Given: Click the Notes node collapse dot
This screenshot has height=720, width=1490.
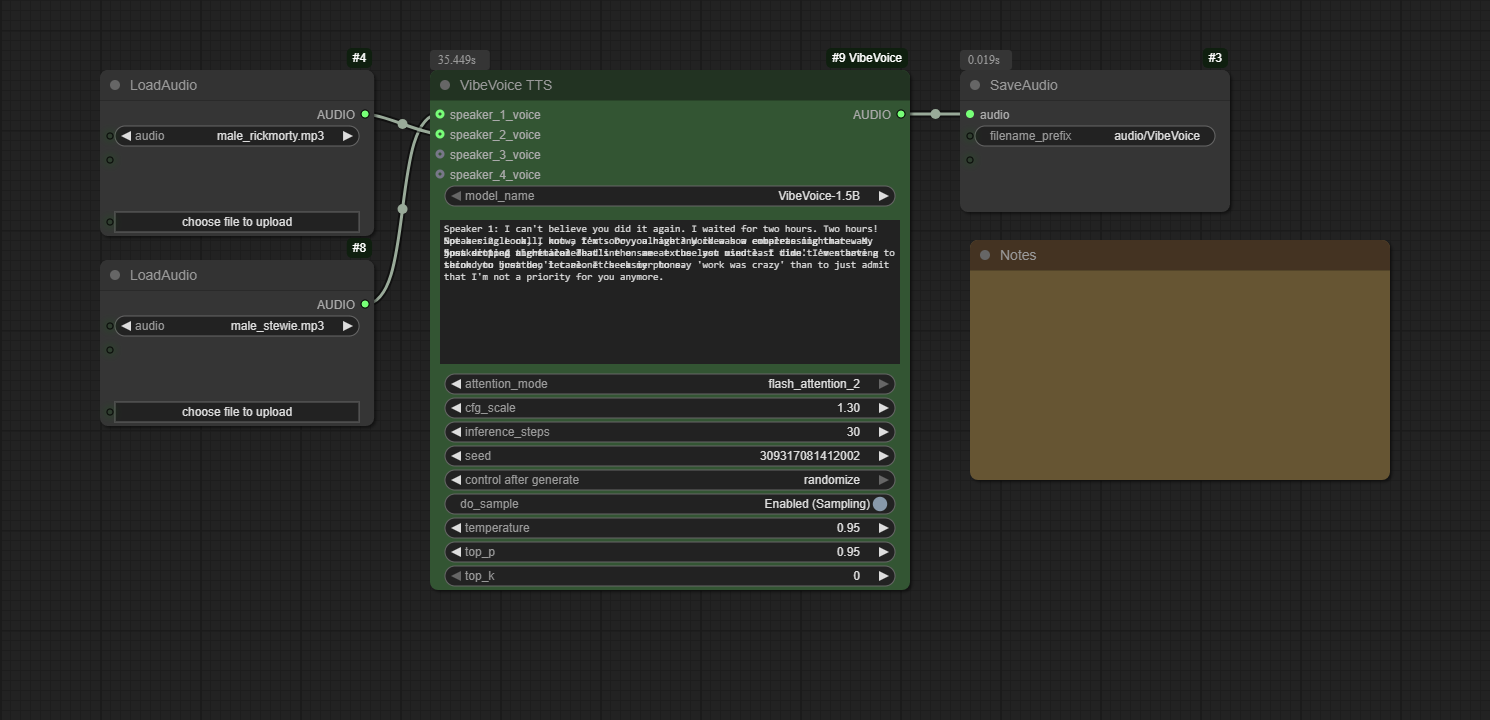Looking at the screenshot, I should [985, 255].
